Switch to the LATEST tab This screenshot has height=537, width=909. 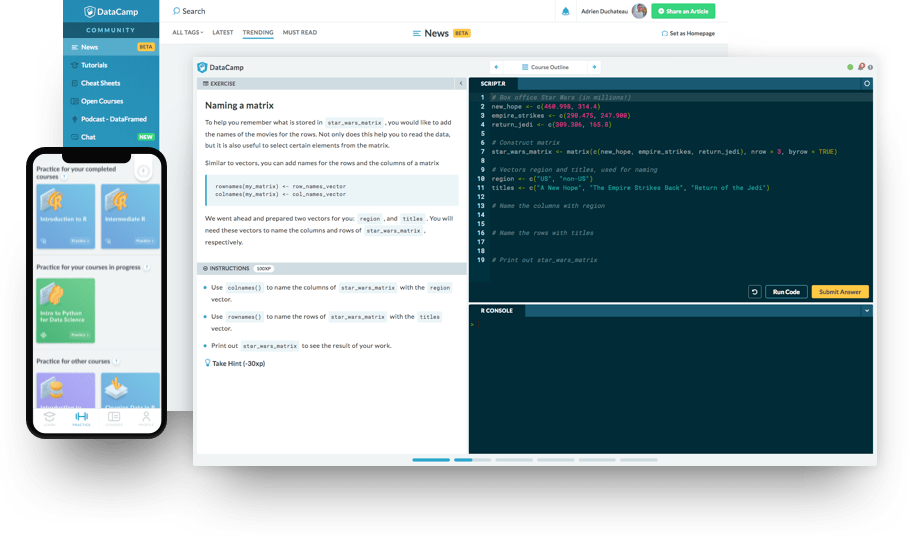[223, 32]
